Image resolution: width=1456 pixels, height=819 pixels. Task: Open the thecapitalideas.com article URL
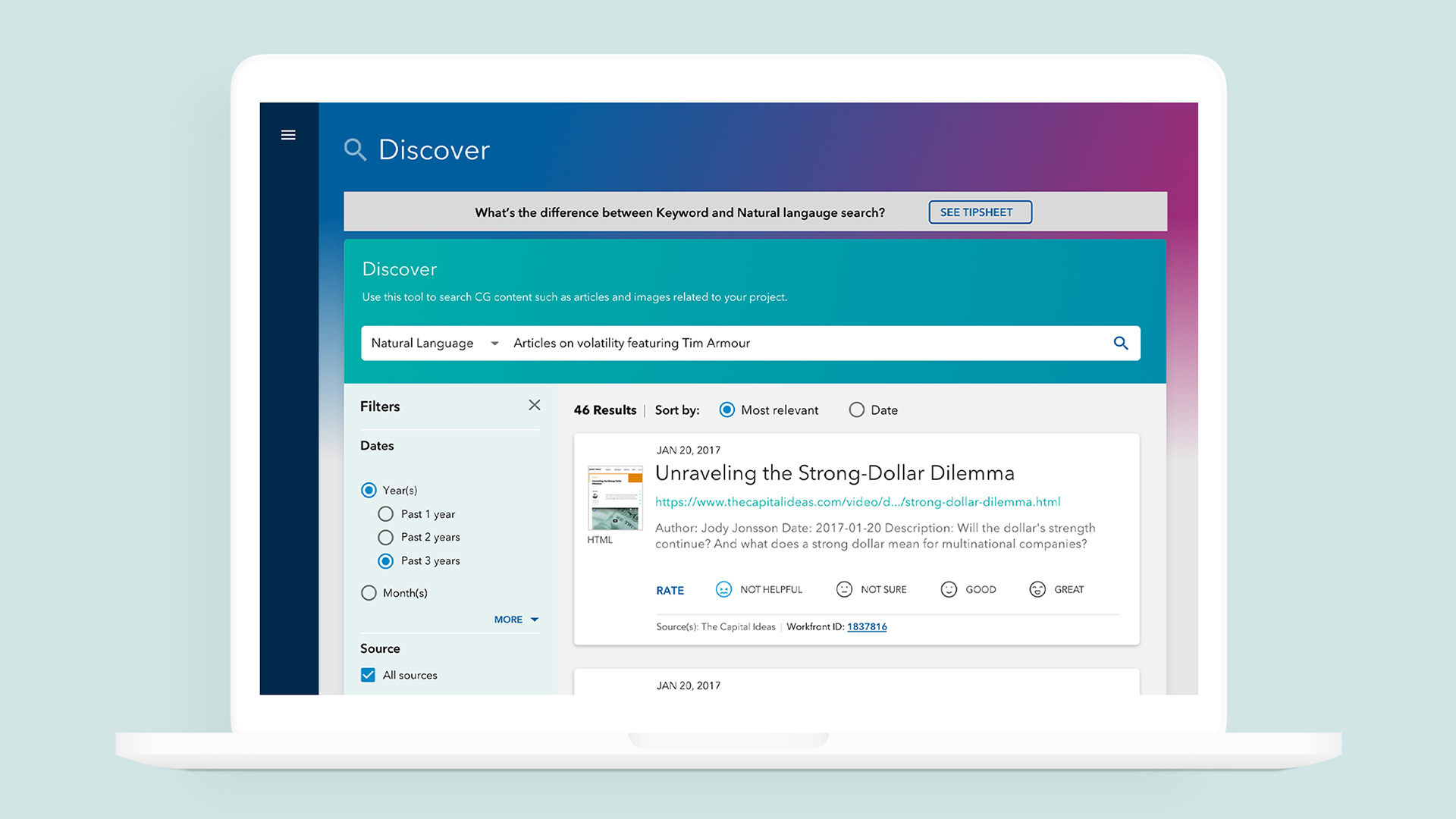click(858, 502)
